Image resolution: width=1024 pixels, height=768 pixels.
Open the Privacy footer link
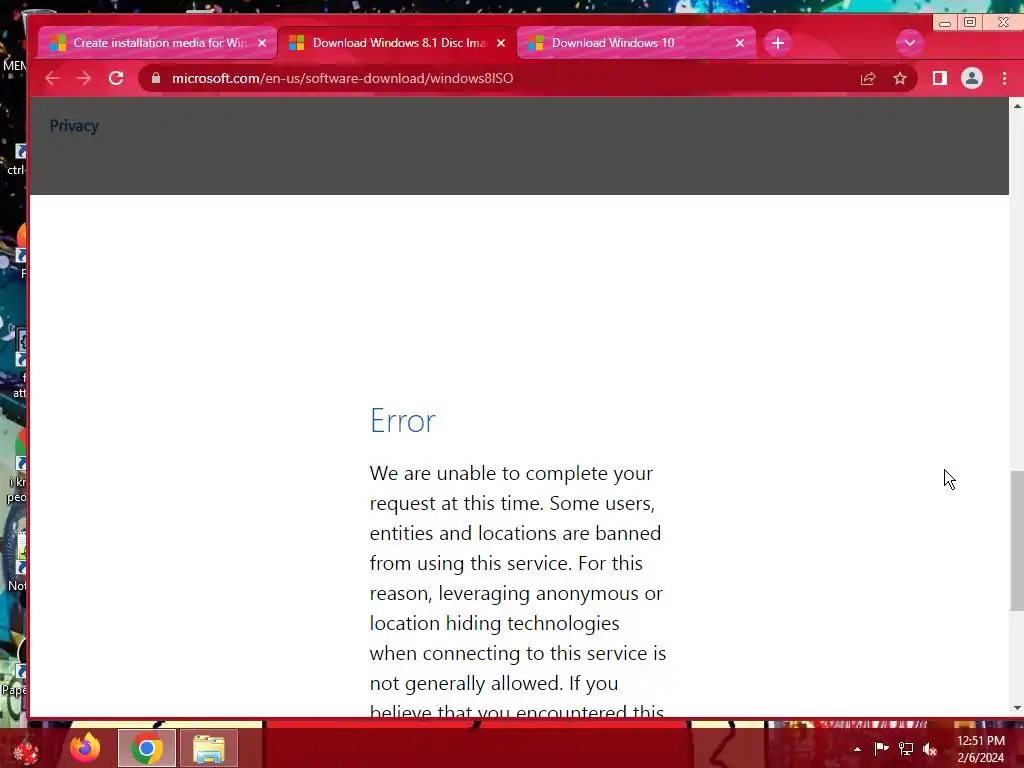[74, 125]
